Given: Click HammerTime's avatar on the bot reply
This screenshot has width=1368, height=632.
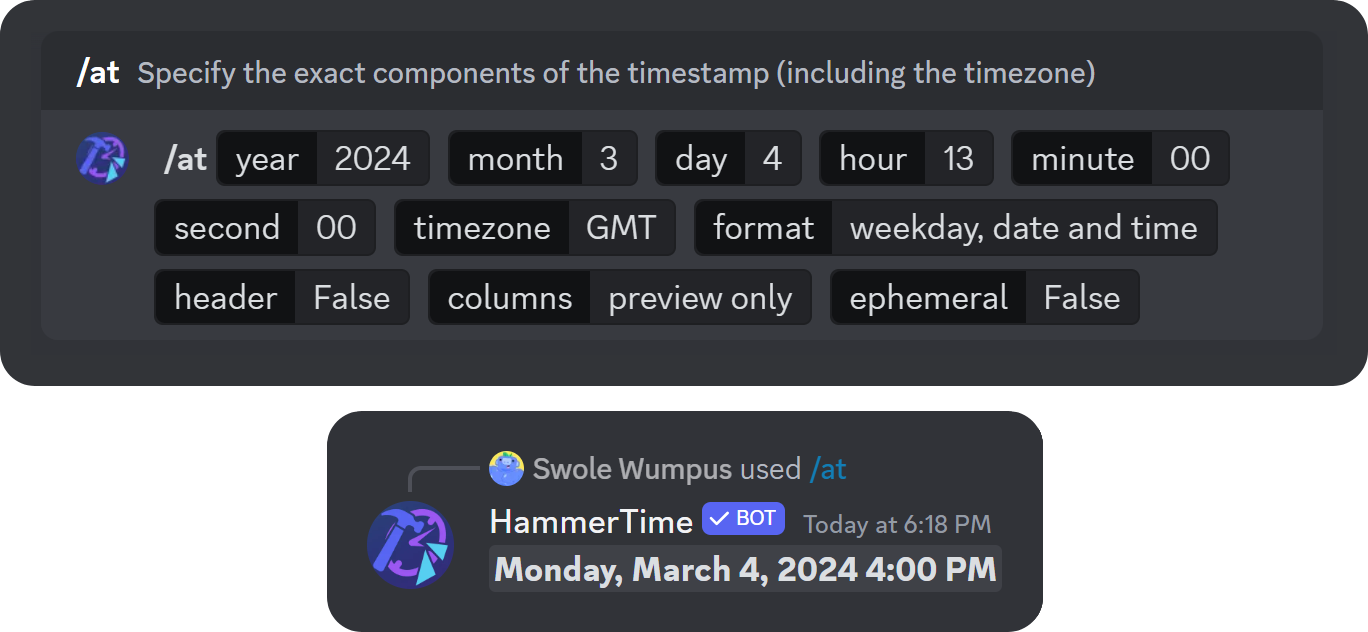Looking at the screenshot, I should coord(410,544).
